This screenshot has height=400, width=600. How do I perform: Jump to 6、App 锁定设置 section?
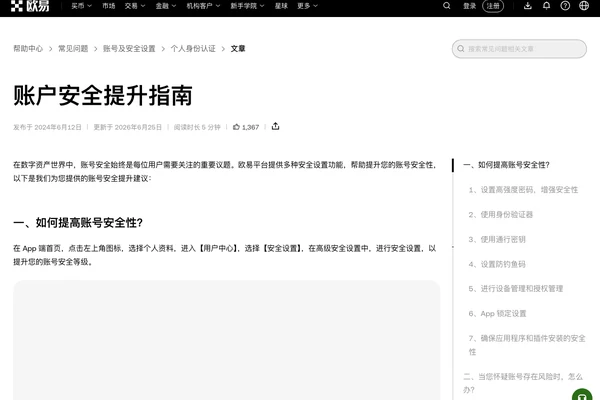pyautogui.click(x=497, y=313)
